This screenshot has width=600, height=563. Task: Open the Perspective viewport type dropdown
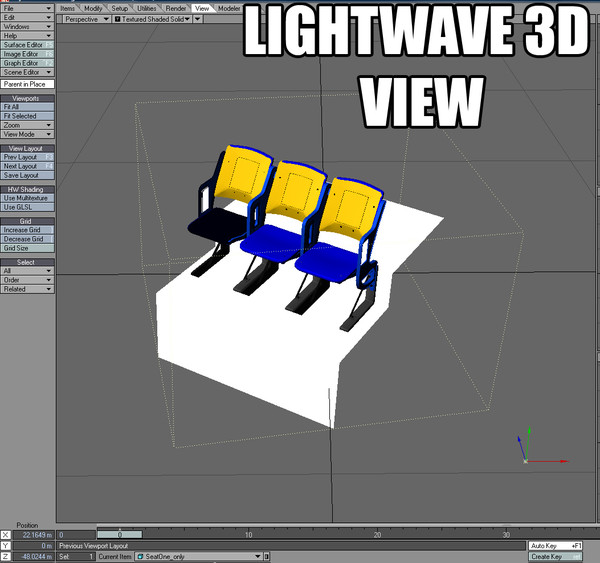[x=86, y=19]
